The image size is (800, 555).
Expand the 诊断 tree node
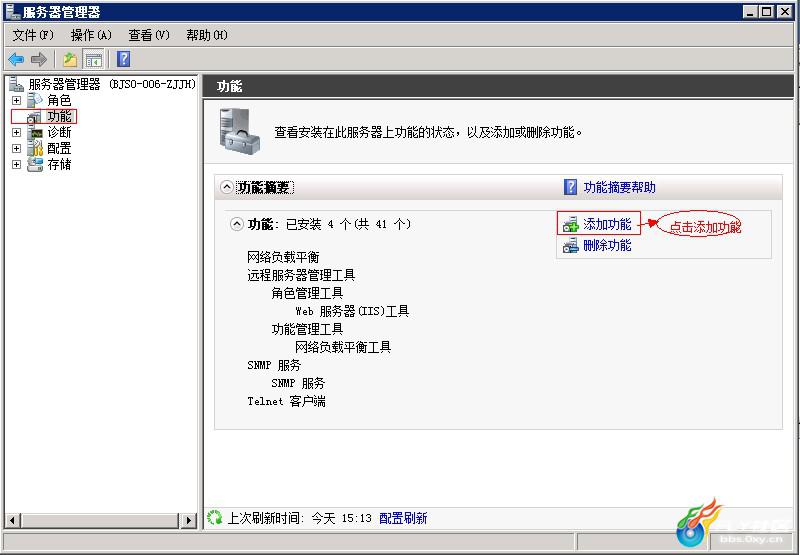[16, 133]
